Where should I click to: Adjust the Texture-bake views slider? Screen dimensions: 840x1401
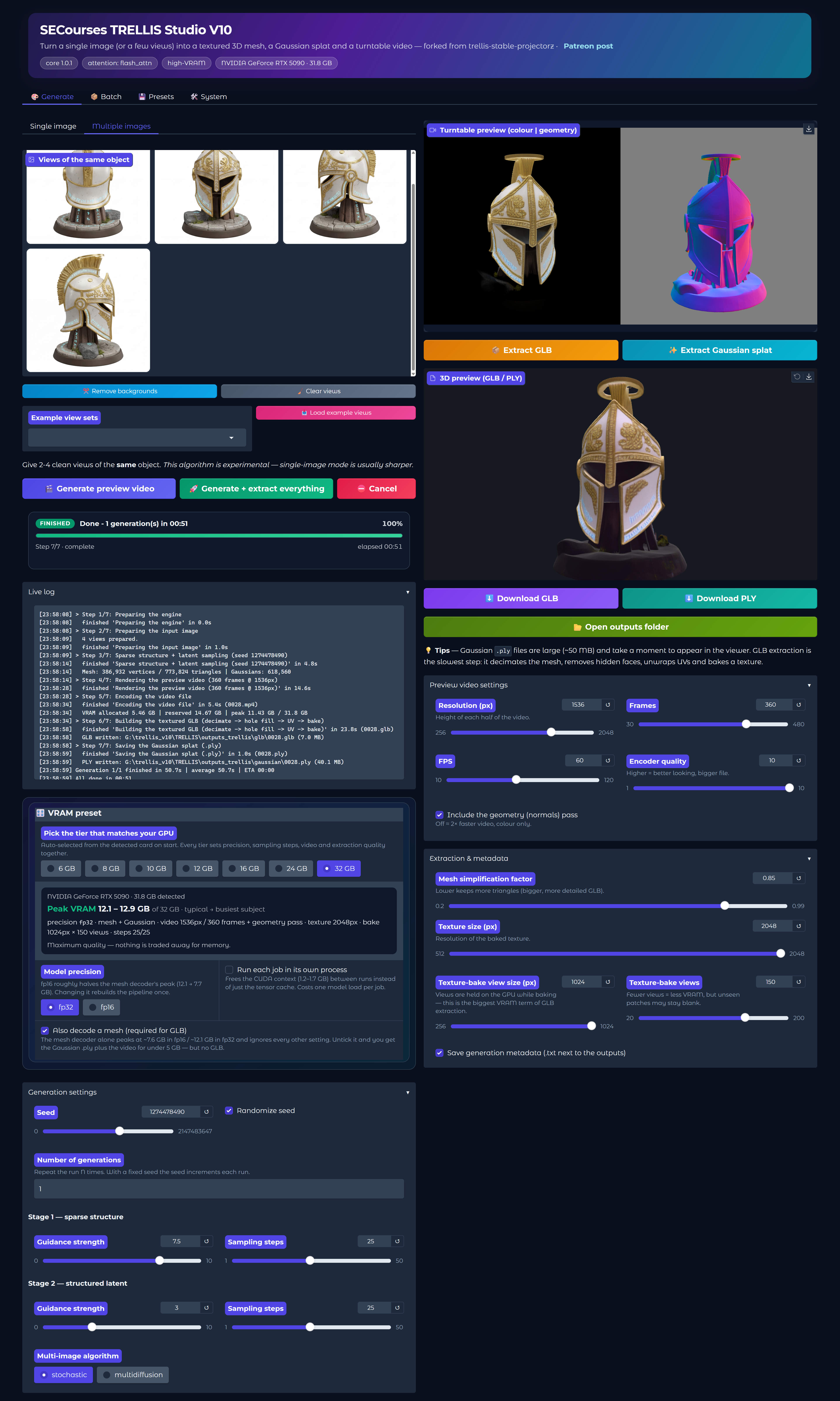(x=713, y=1018)
